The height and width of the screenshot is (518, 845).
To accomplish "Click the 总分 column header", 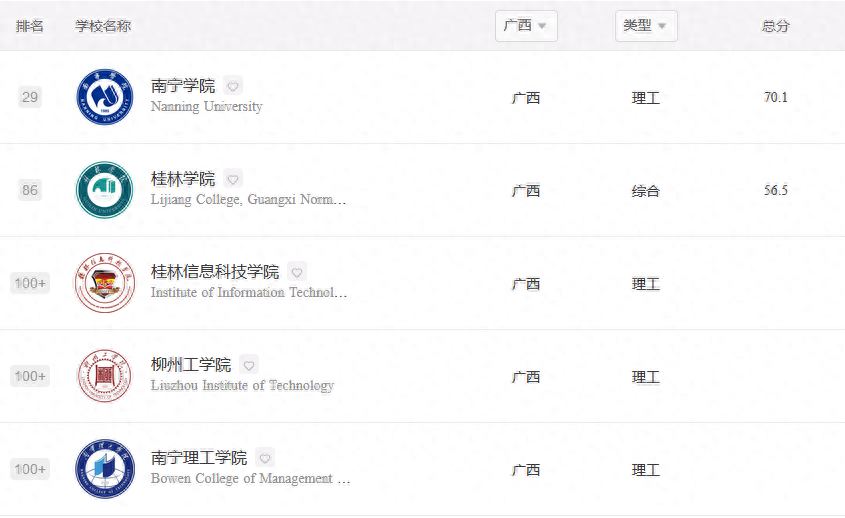I will pos(775,26).
